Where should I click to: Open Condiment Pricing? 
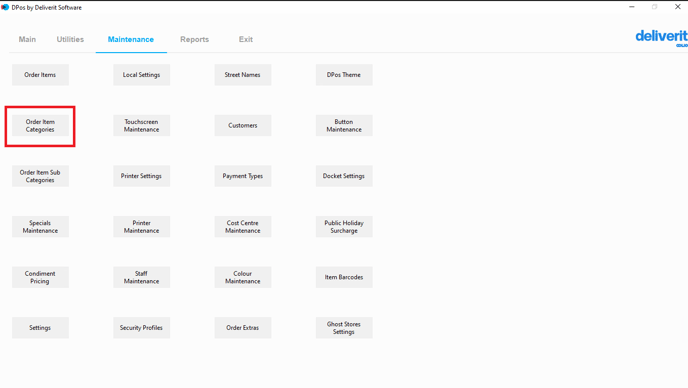(40, 277)
